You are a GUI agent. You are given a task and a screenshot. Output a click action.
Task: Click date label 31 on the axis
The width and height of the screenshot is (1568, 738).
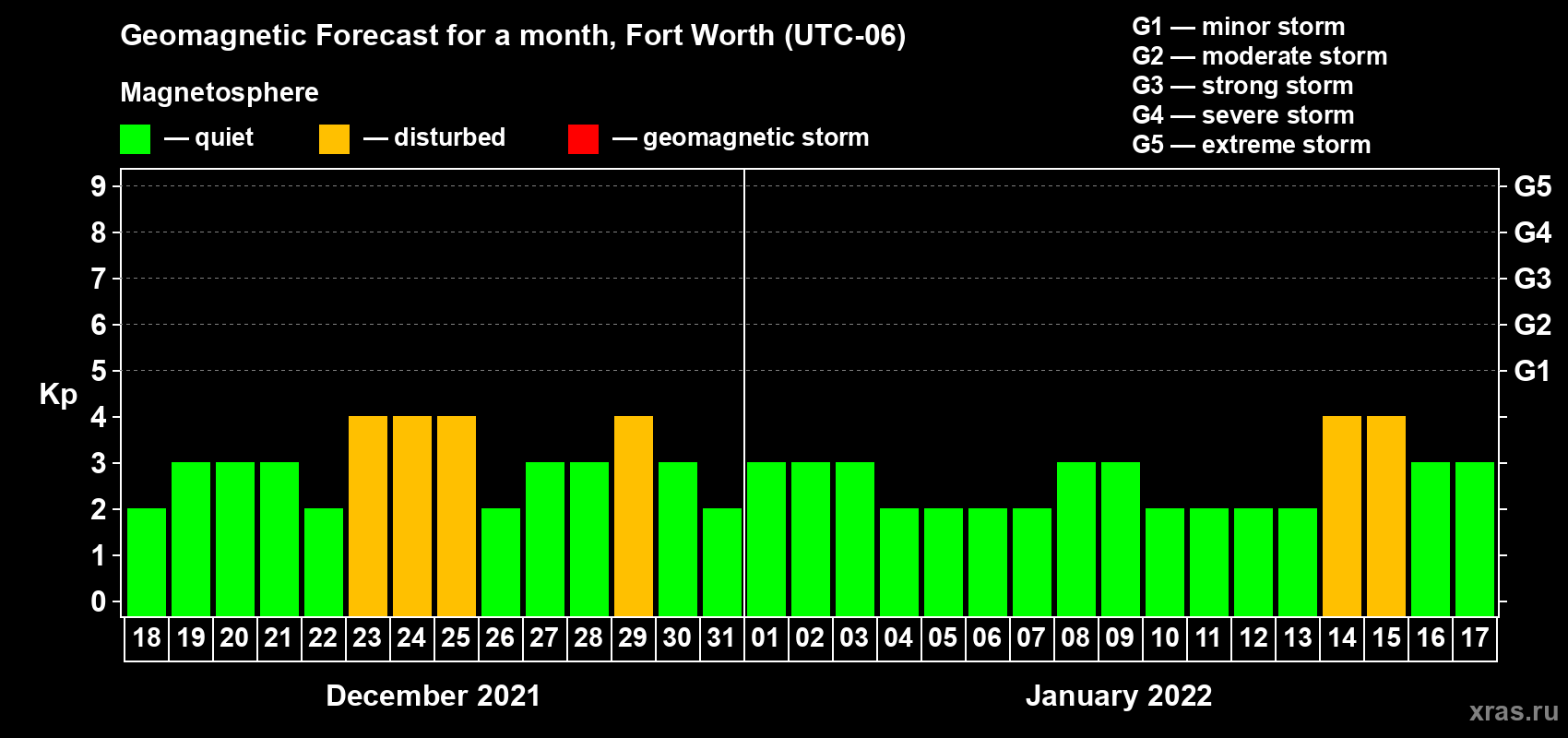tap(721, 638)
